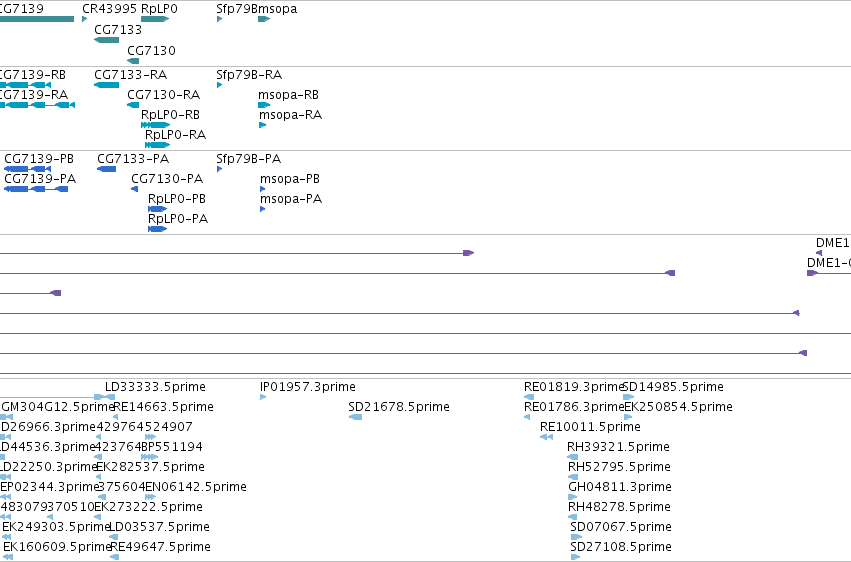
Task: Click the RH52795.5prime EST label
Action: coord(619,467)
